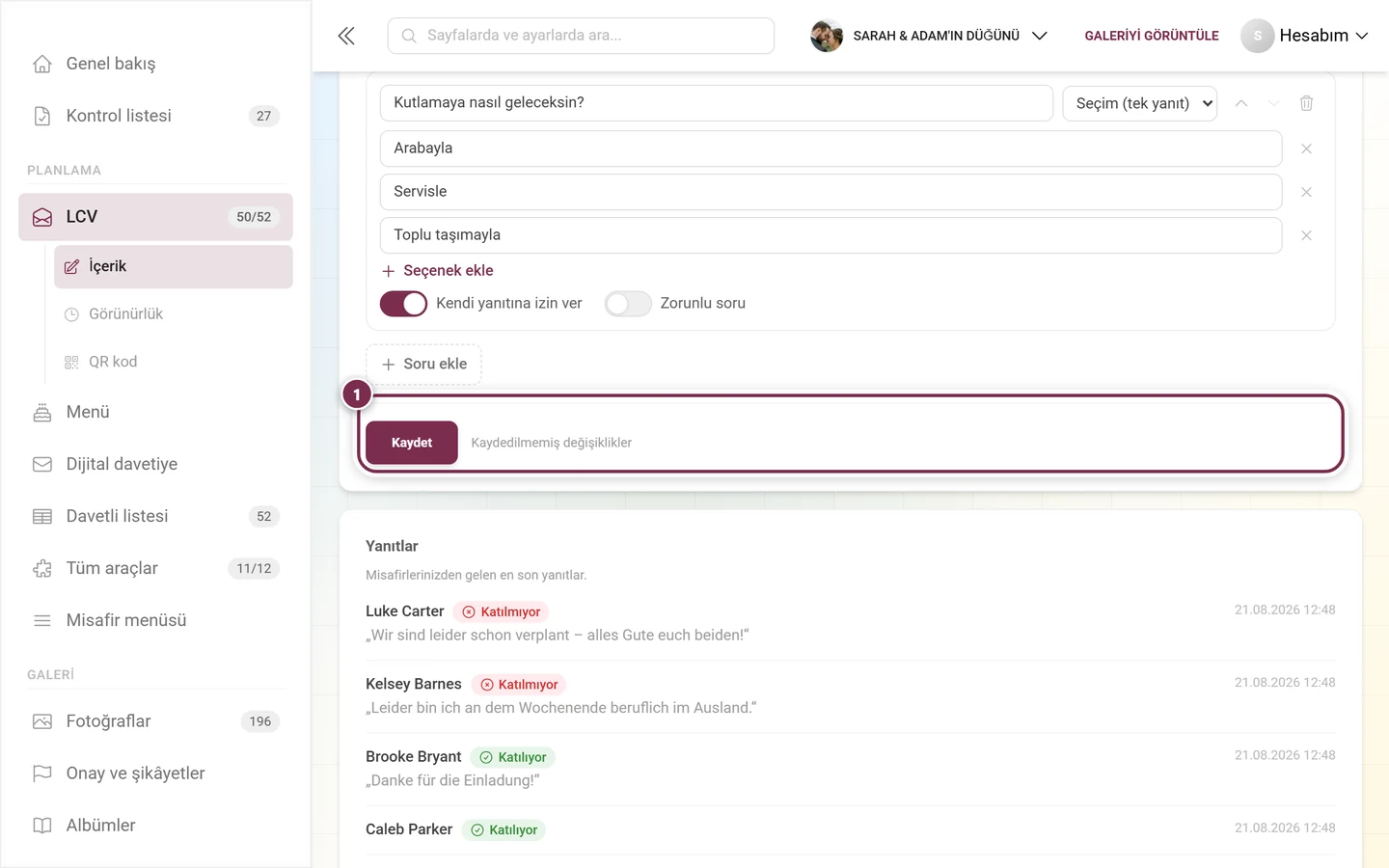
Task: Enable the Zorunlu soru toggle
Action: [628, 304]
